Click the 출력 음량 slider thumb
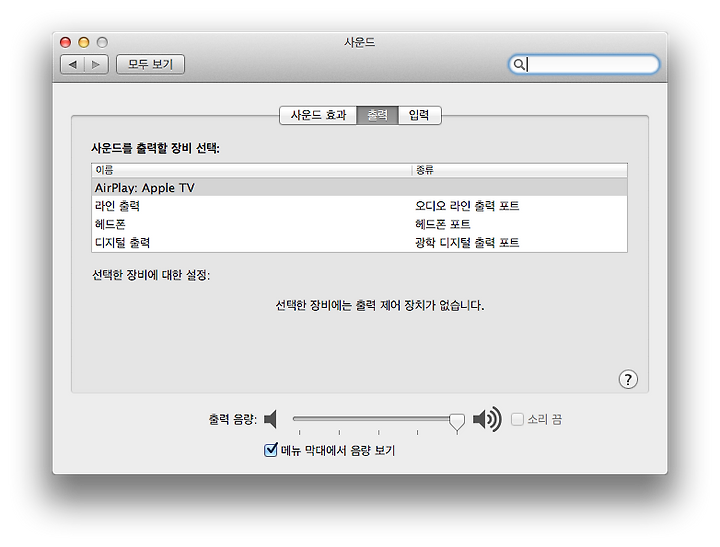Screen dimensions: 720x547 point(456,422)
